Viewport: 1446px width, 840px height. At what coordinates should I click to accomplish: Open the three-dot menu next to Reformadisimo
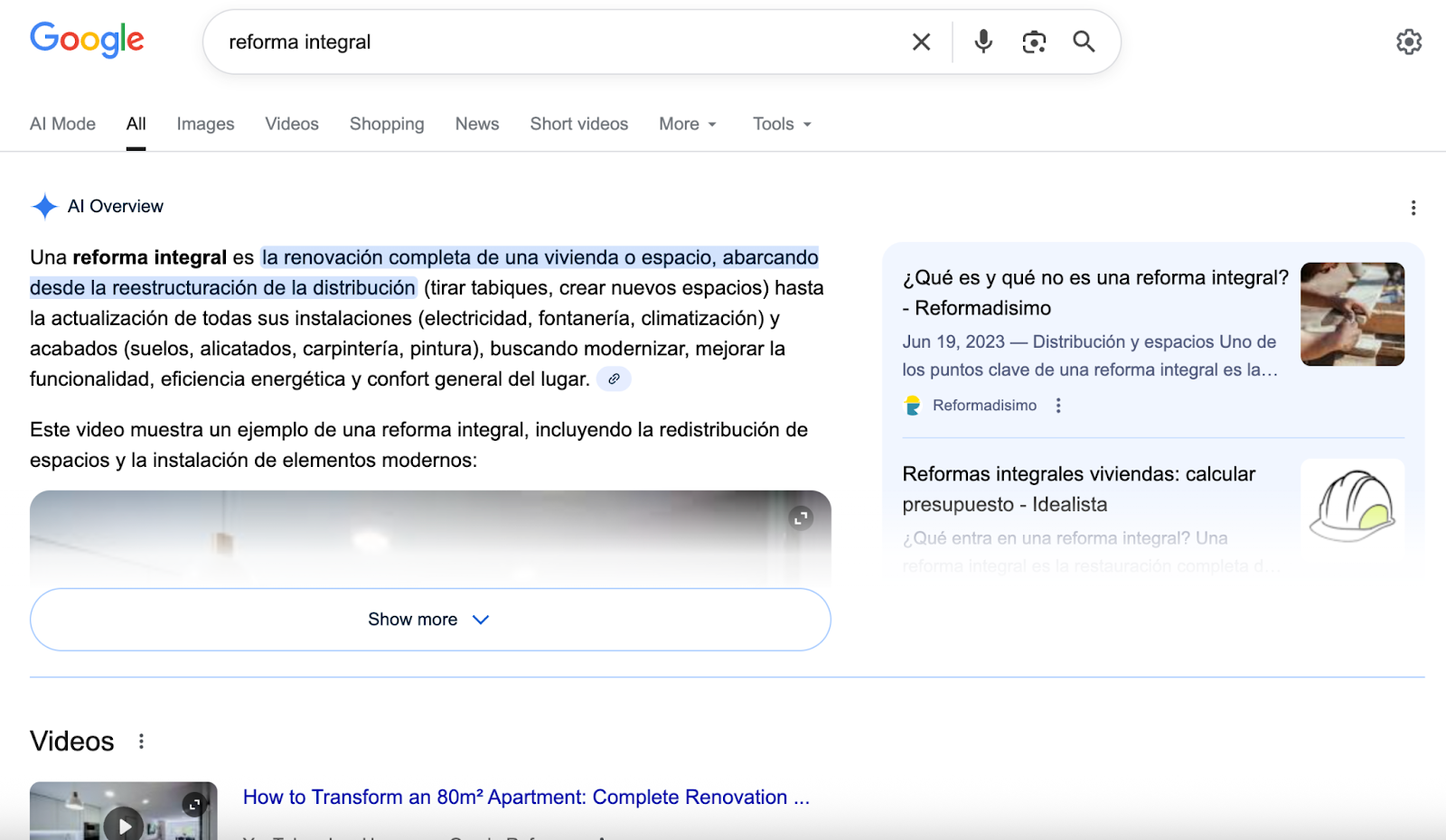[x=1057, y=406]
